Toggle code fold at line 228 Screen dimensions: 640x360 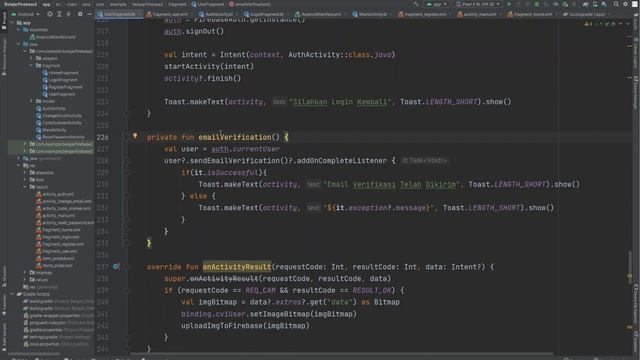pyautogui.click(x=126, y=161)
